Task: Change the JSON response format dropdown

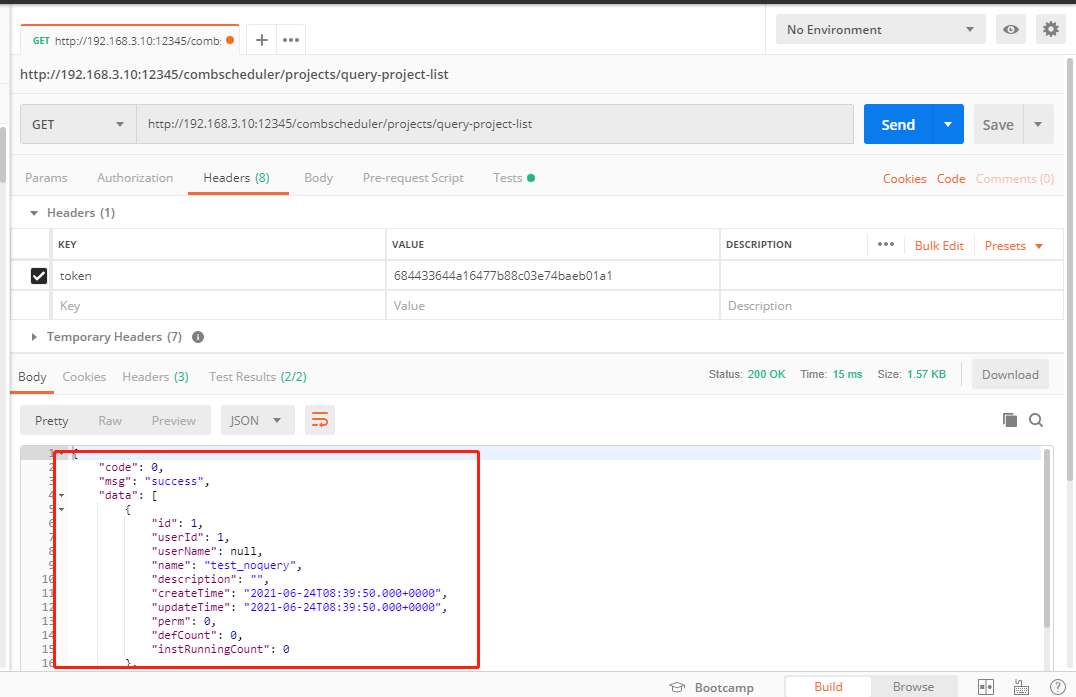Action: 257,420
